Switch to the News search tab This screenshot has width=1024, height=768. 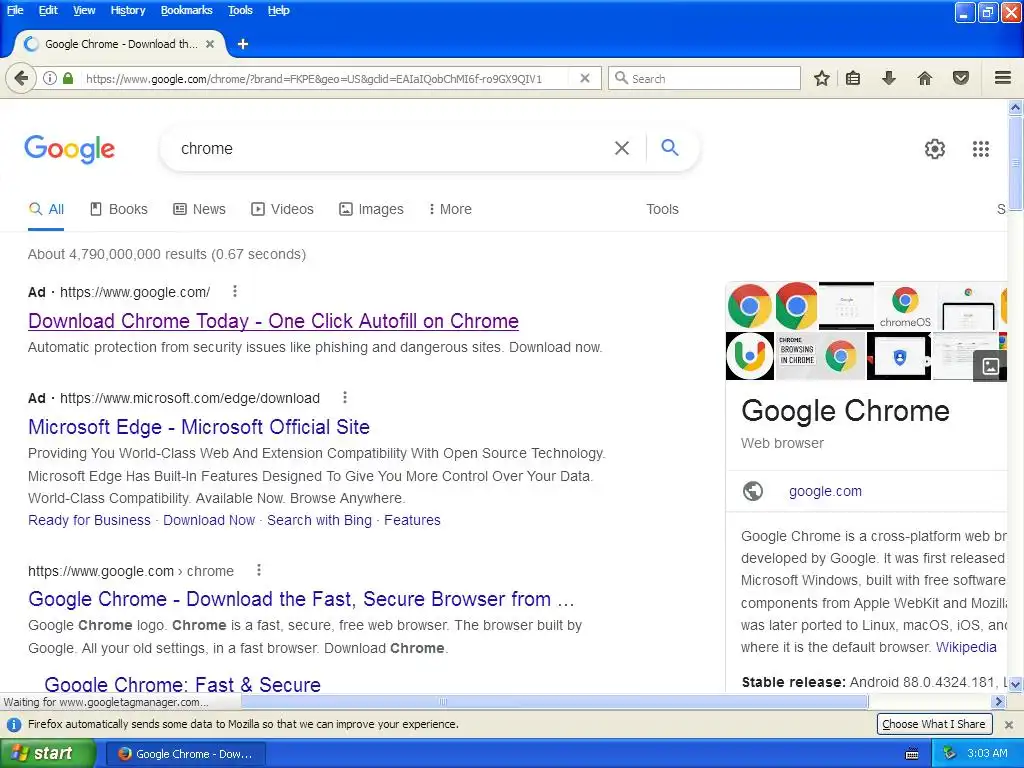tap(199, 209)
